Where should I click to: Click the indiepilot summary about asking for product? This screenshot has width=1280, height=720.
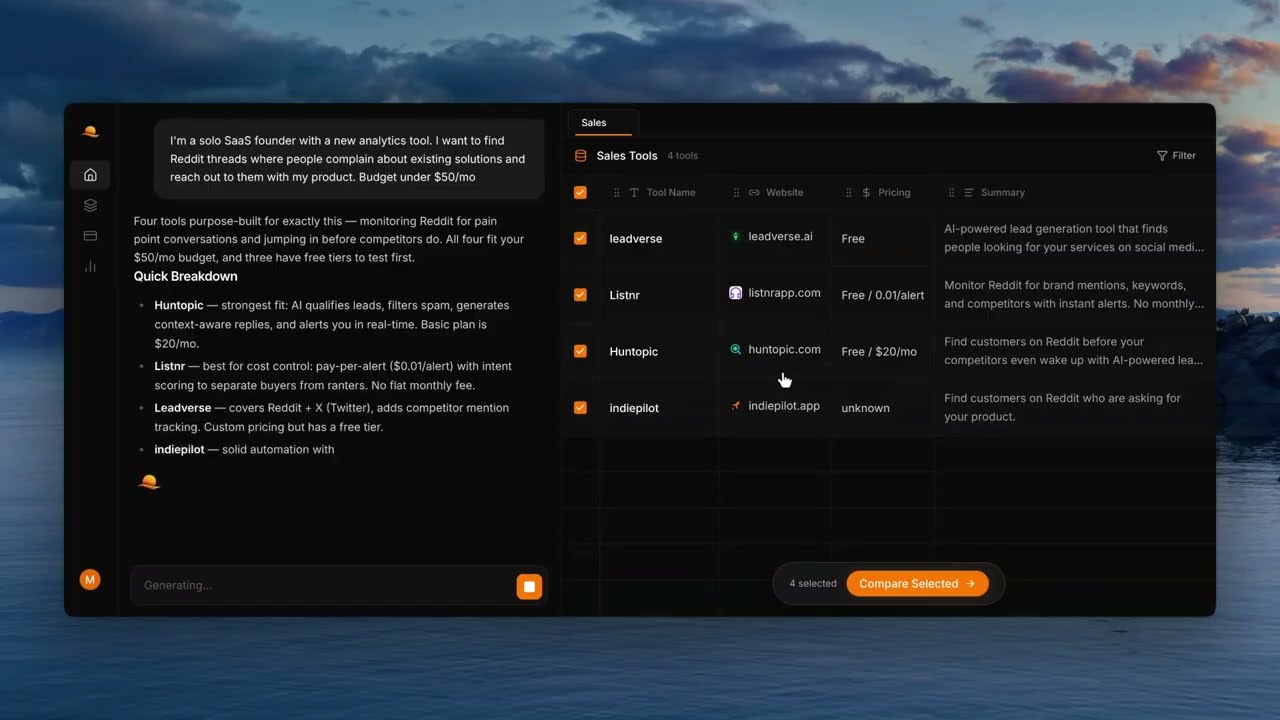tap(1062, 407)
